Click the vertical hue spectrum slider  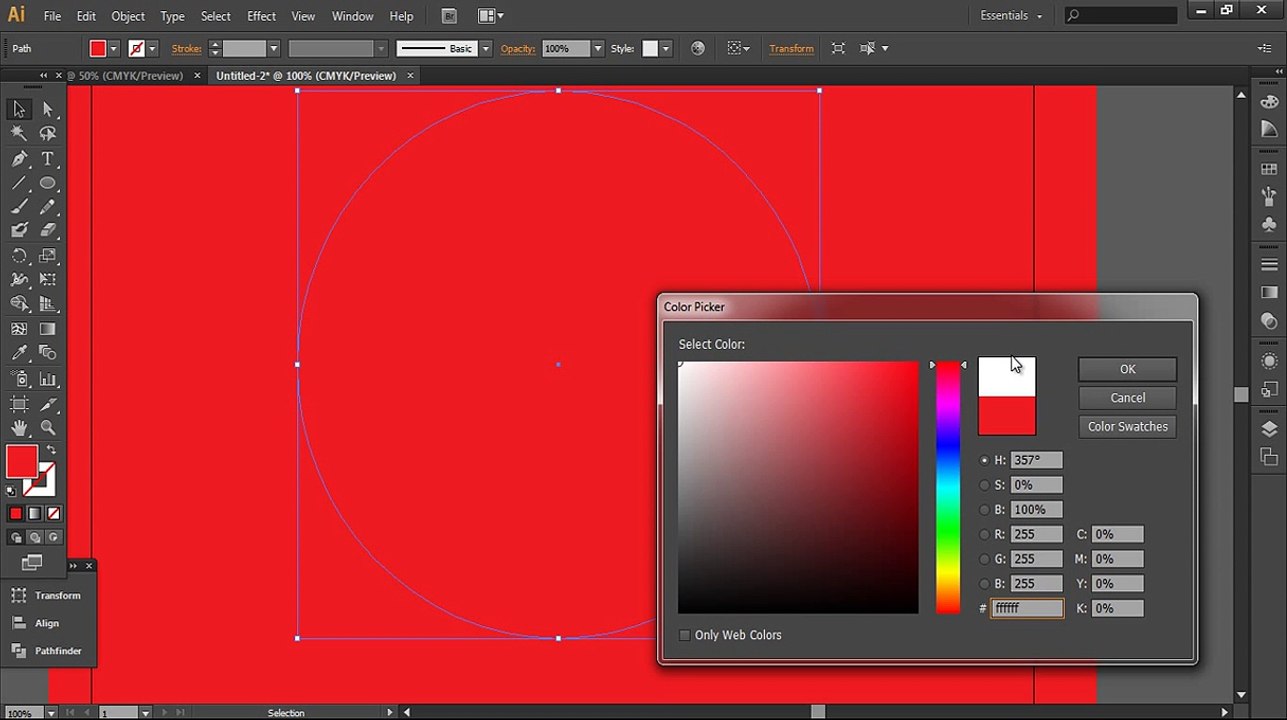948,487
